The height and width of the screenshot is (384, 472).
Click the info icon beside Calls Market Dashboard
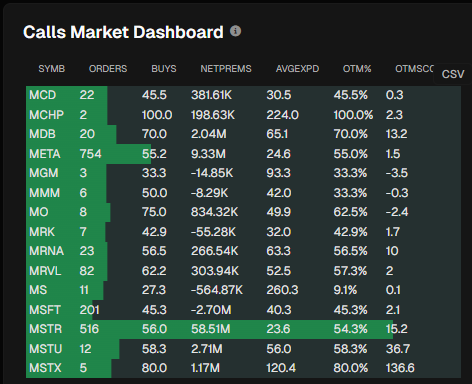(x=235, y=31)
